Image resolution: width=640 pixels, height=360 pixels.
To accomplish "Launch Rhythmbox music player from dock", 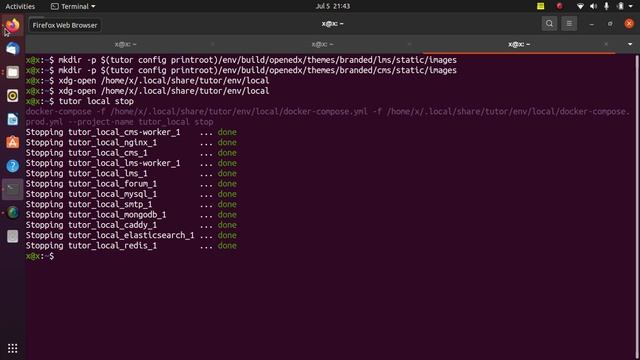I will click(x=13, y=96).
